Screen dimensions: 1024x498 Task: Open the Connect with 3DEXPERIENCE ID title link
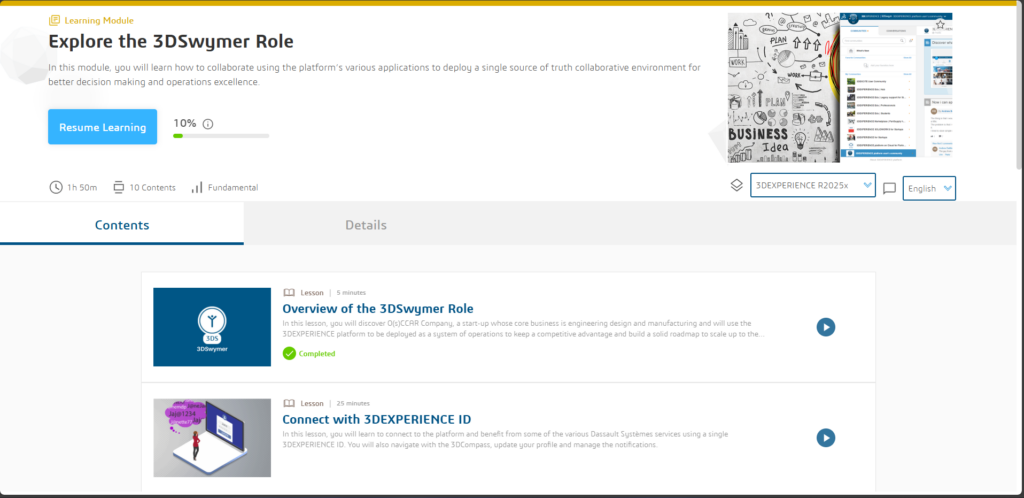[x=376, y=419]
